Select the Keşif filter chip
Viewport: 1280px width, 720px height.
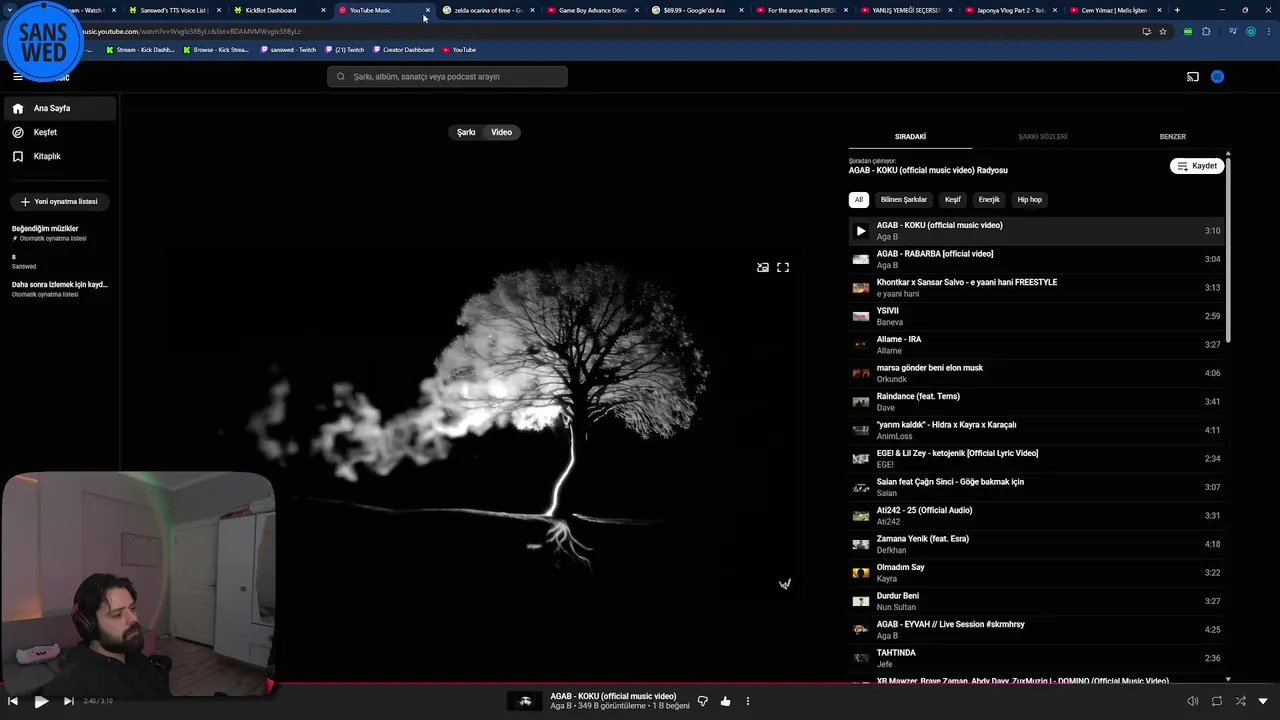(953, 199)
